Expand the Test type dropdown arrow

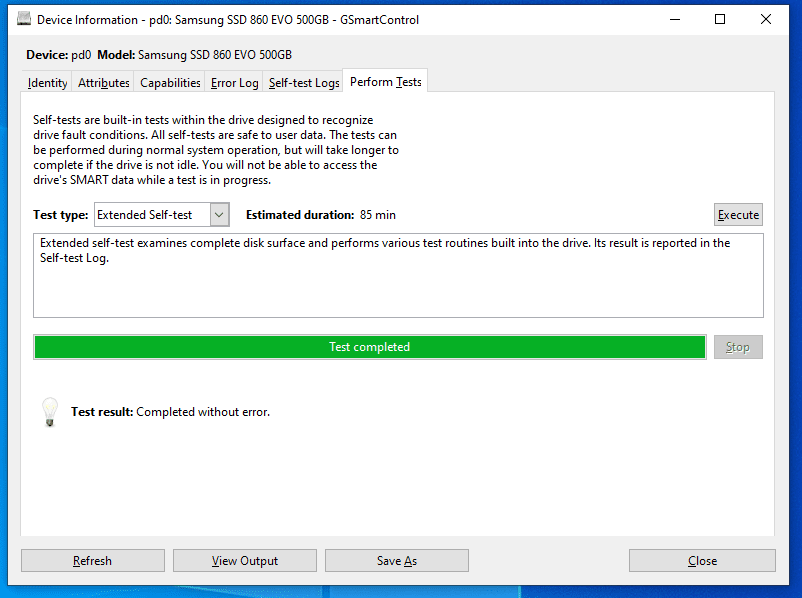(x=219, y=215)
